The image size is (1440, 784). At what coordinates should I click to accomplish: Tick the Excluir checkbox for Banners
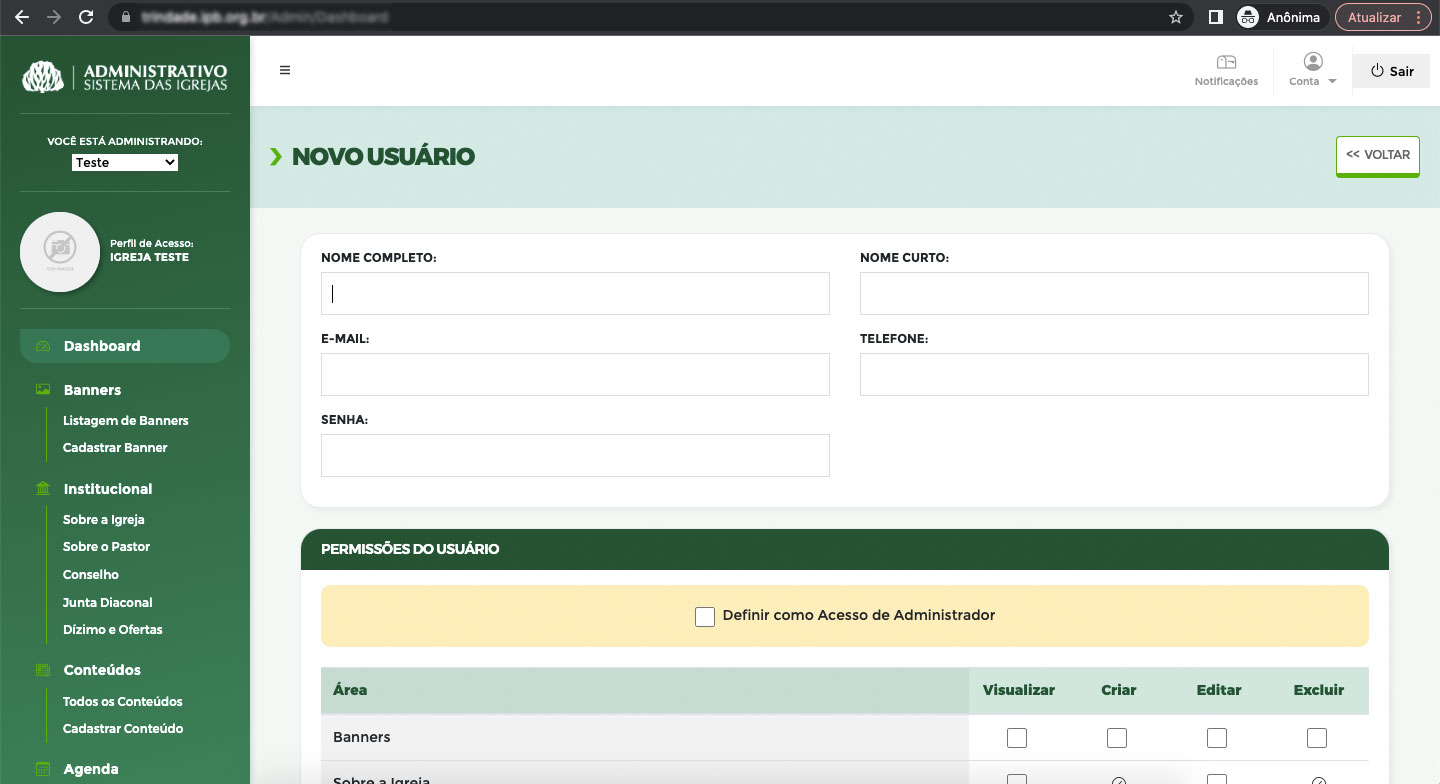1317,738
